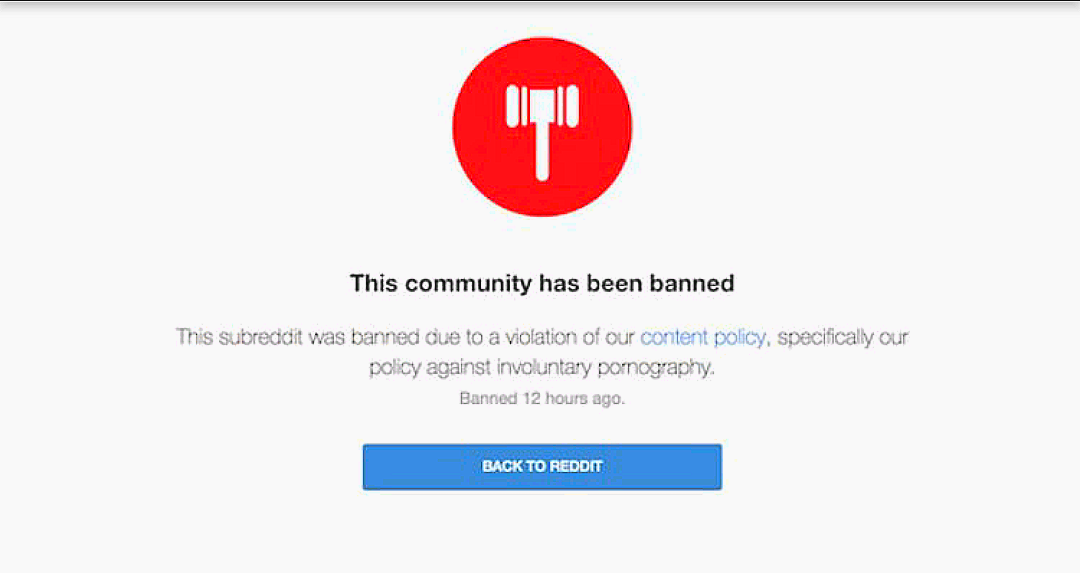The height and width of the screenshot is (573, 1080).
Task: Click the dark strip at page top
Action: tap(540, 3)
